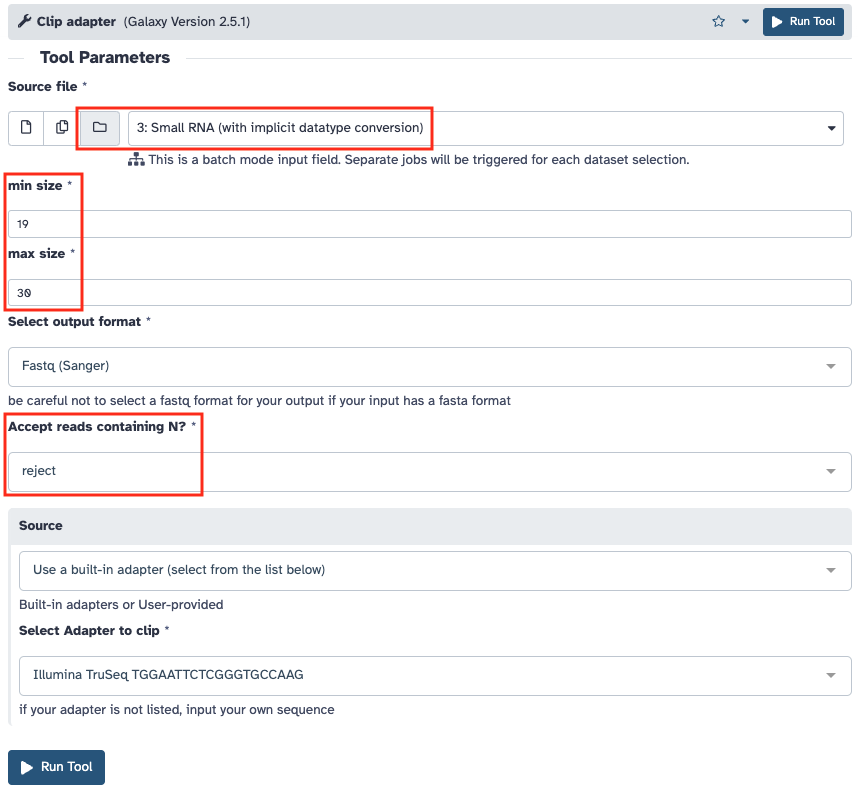
Task: Open the Select Adapter to clip dropdown
Action: click(x=435, y=675)
